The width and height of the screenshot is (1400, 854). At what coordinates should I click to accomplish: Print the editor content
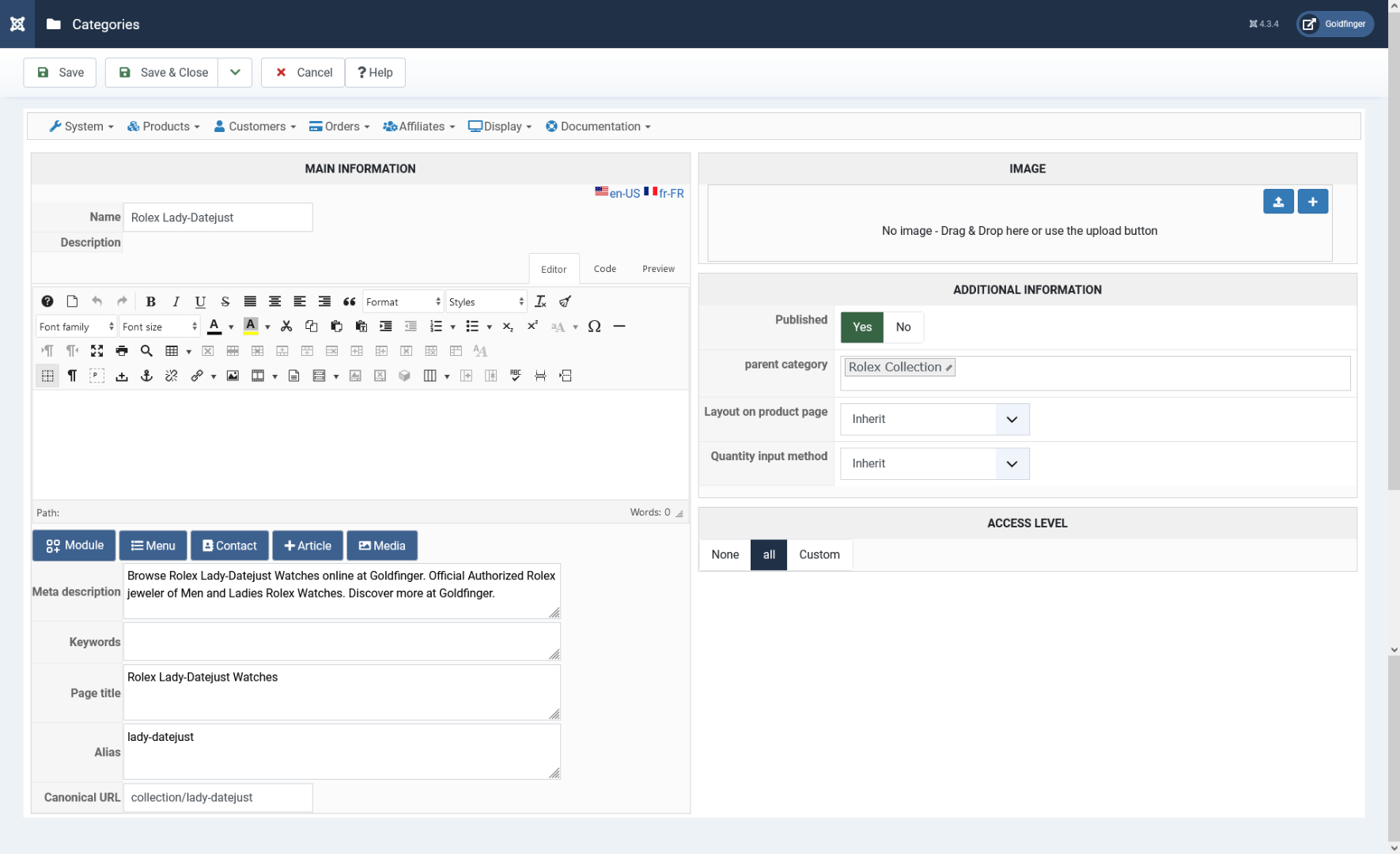(122, 351)
